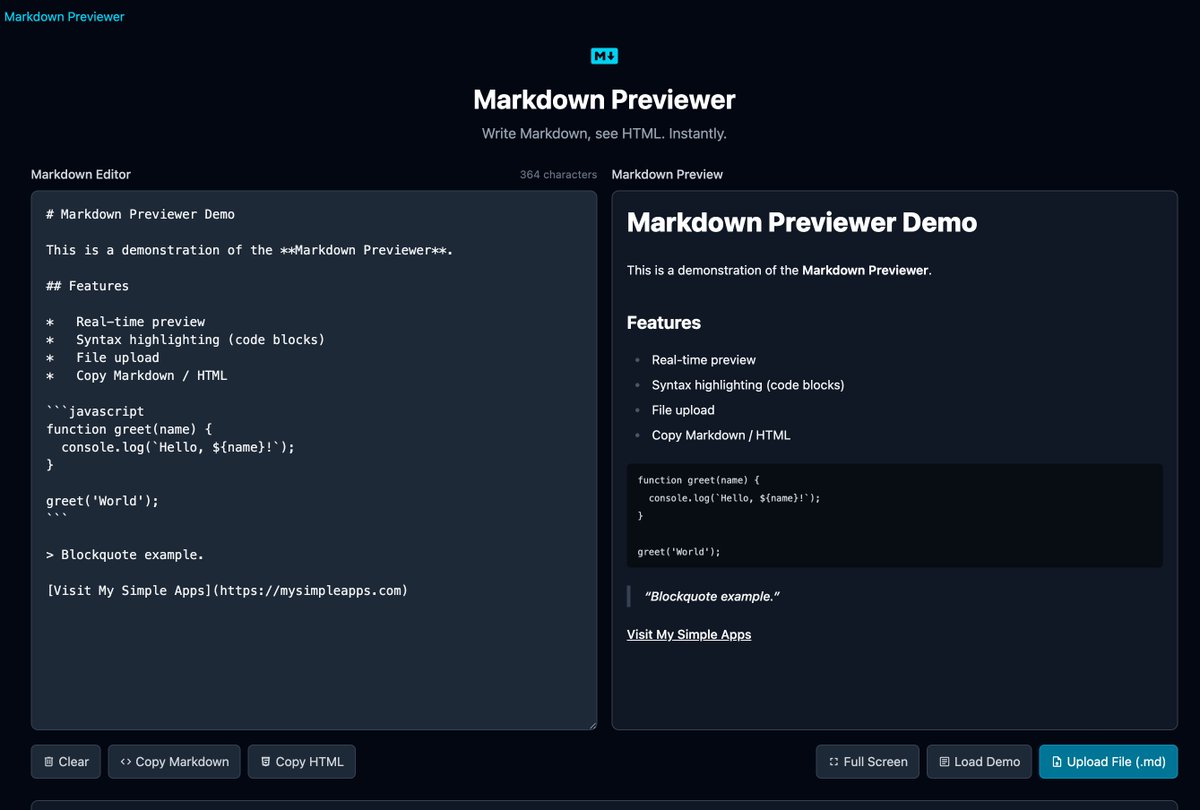Click the Copy HTML button

coord(301,761)
